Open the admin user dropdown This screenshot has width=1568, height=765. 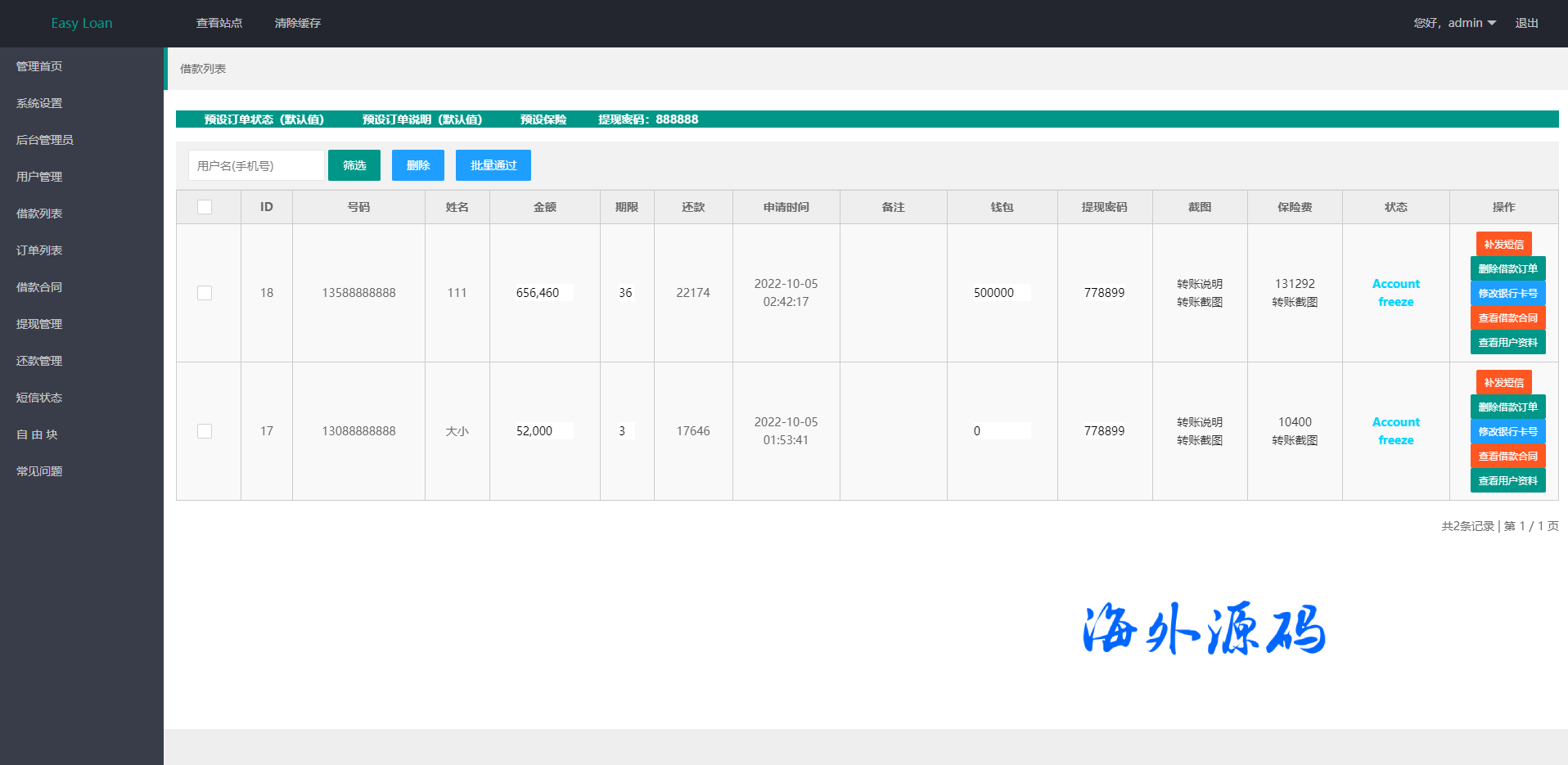point(1455,23)
